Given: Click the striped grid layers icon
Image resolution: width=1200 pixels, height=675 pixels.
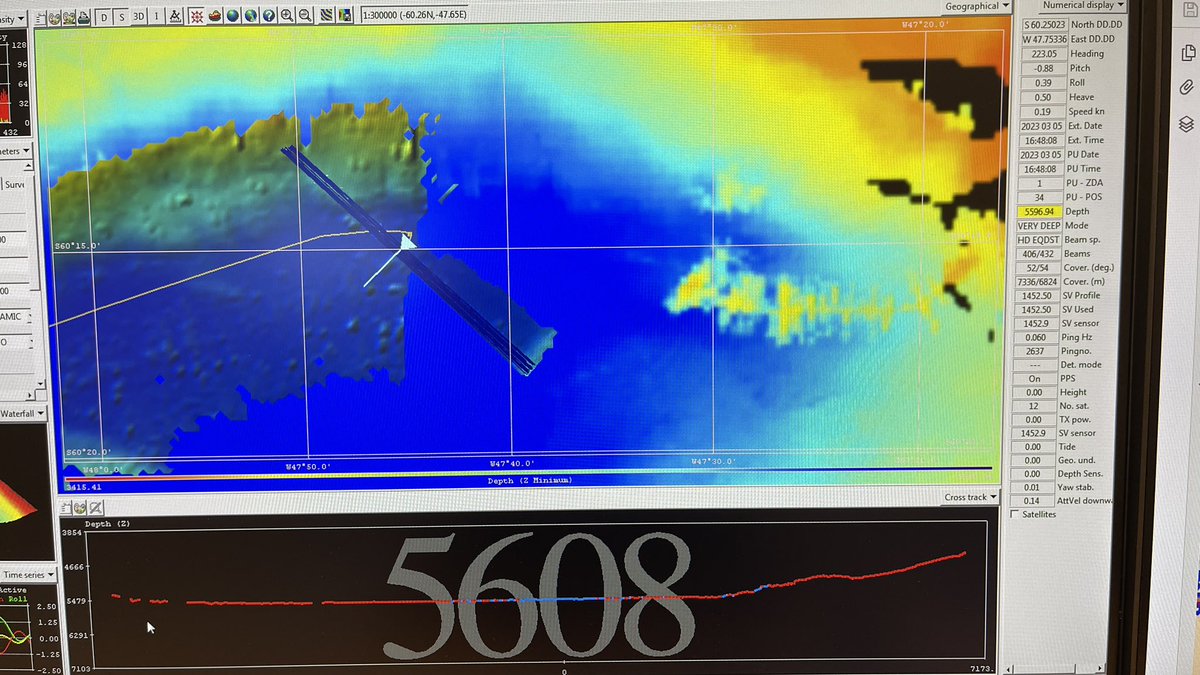Looking at the screenshot, I should (326, 17).
